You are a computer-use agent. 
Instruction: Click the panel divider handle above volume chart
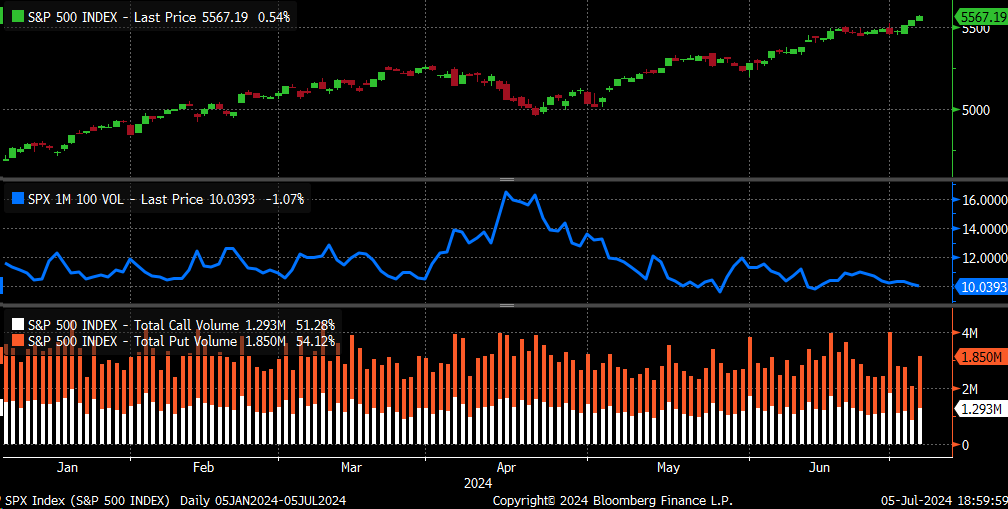[x=508, y=307]
